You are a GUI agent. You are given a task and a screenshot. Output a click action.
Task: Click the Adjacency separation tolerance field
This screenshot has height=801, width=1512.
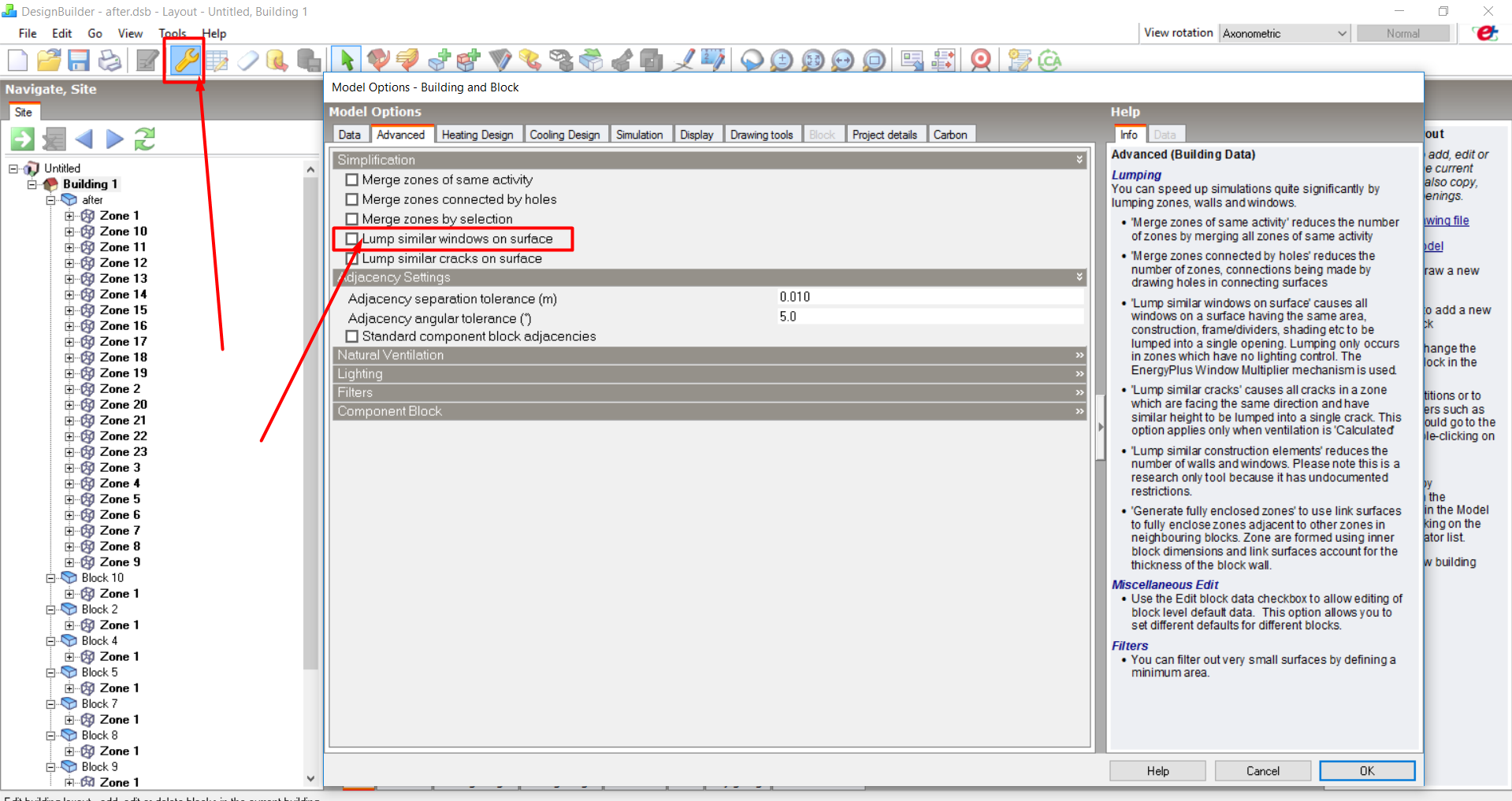point(930,297)
